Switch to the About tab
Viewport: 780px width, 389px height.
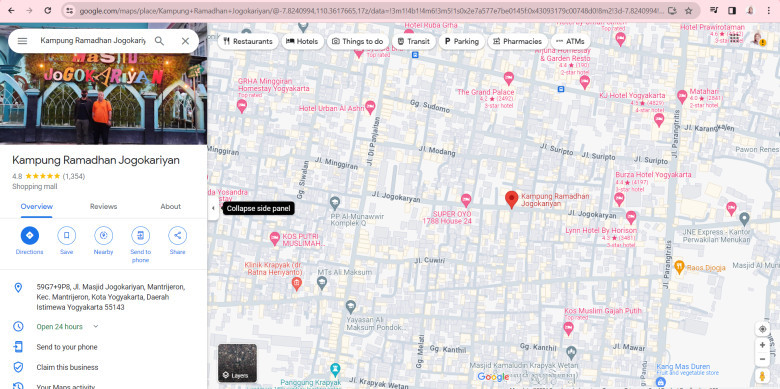[171, 206]
